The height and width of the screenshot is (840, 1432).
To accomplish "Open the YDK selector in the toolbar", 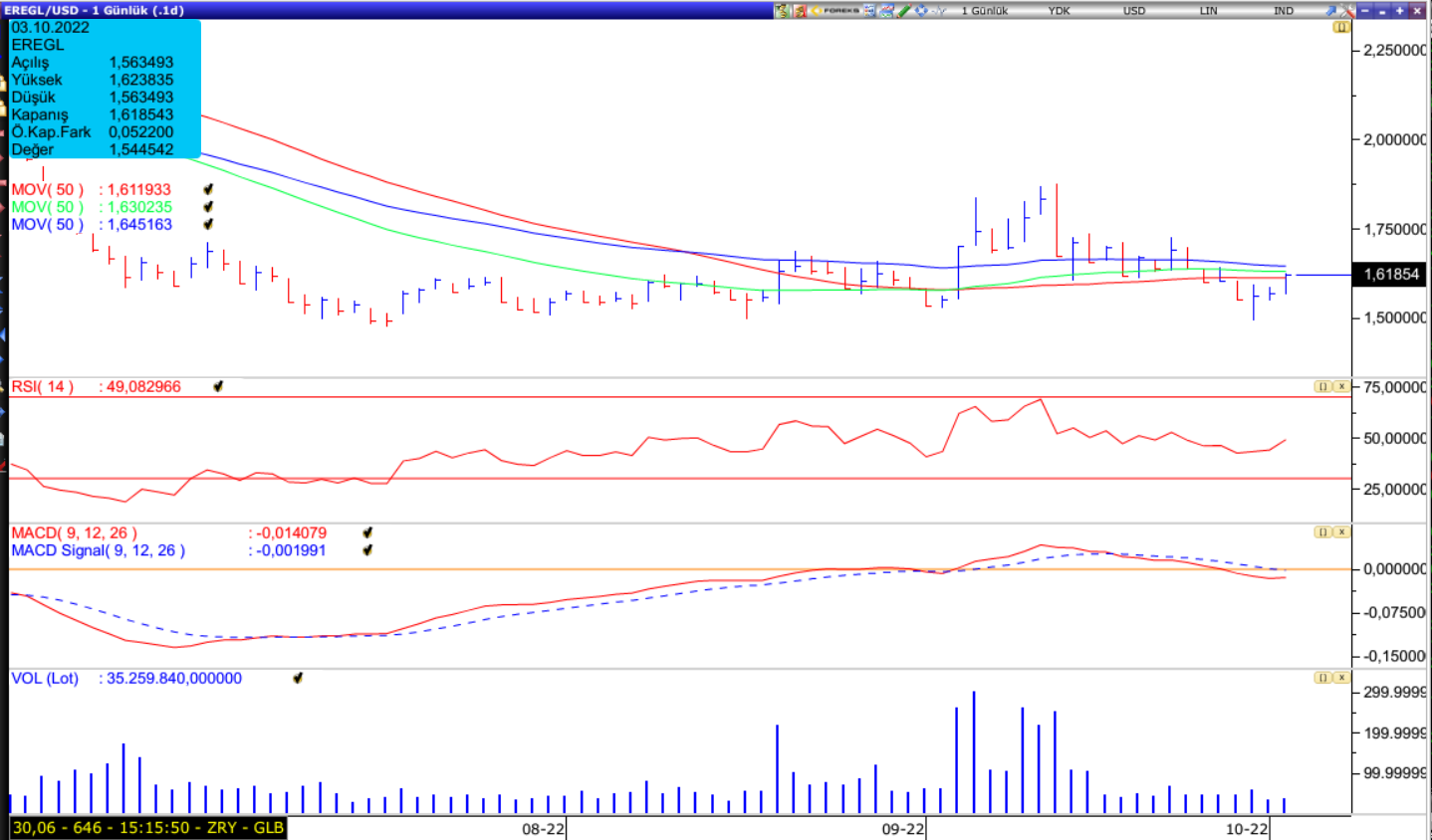I will [1060, 10].
